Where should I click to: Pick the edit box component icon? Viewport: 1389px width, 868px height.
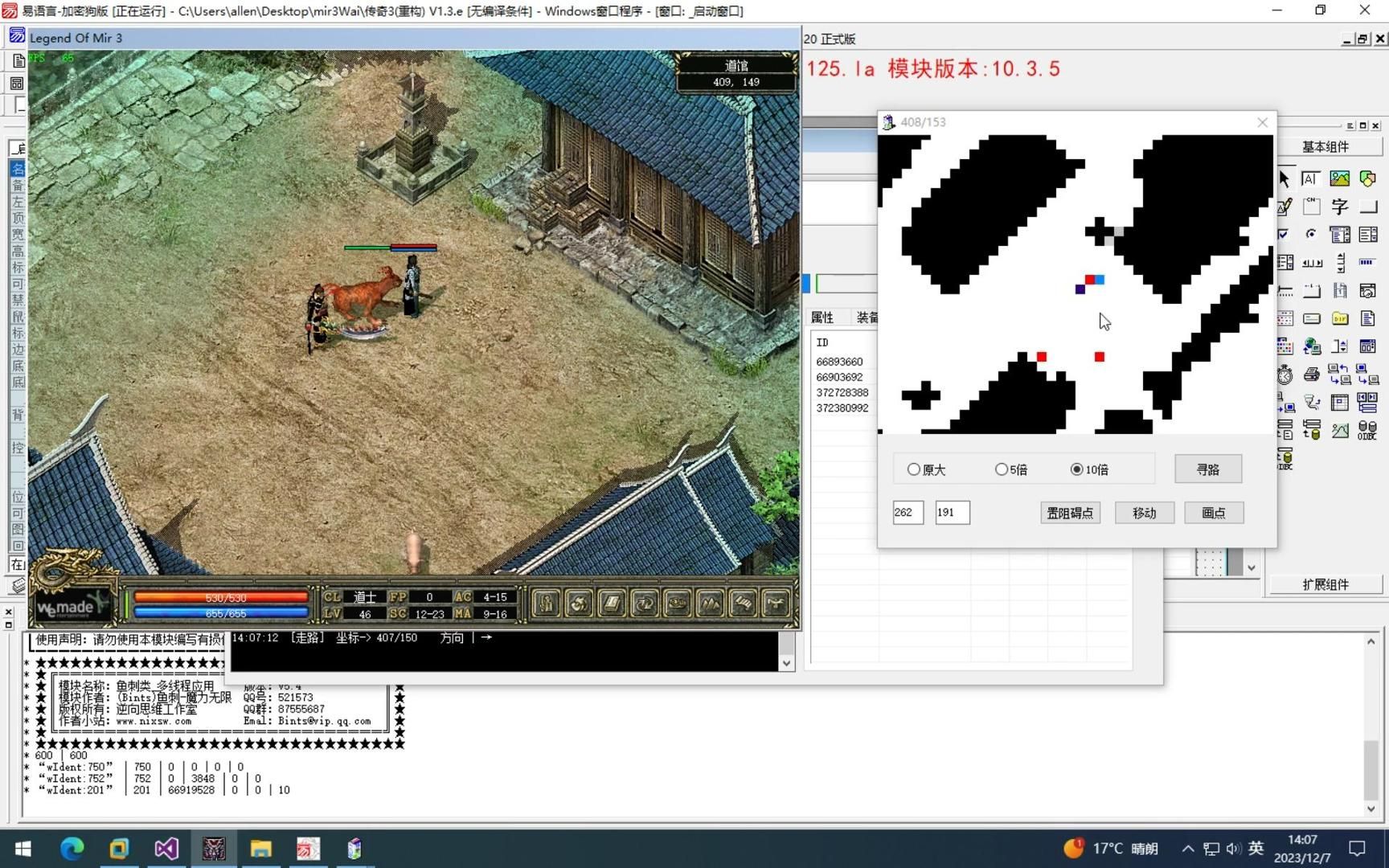(x=1311, y=178)
